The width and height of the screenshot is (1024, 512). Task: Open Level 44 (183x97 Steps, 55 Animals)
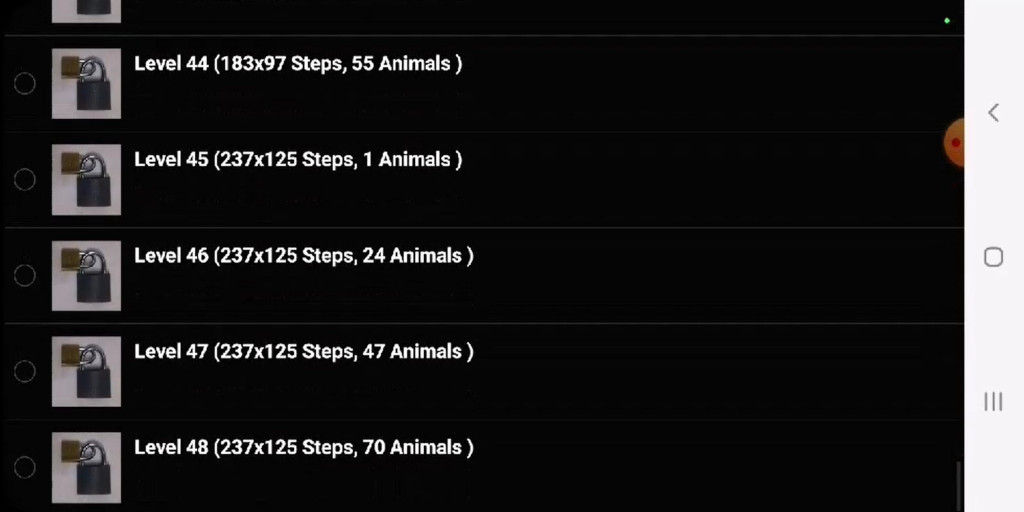tap(298, 64)
